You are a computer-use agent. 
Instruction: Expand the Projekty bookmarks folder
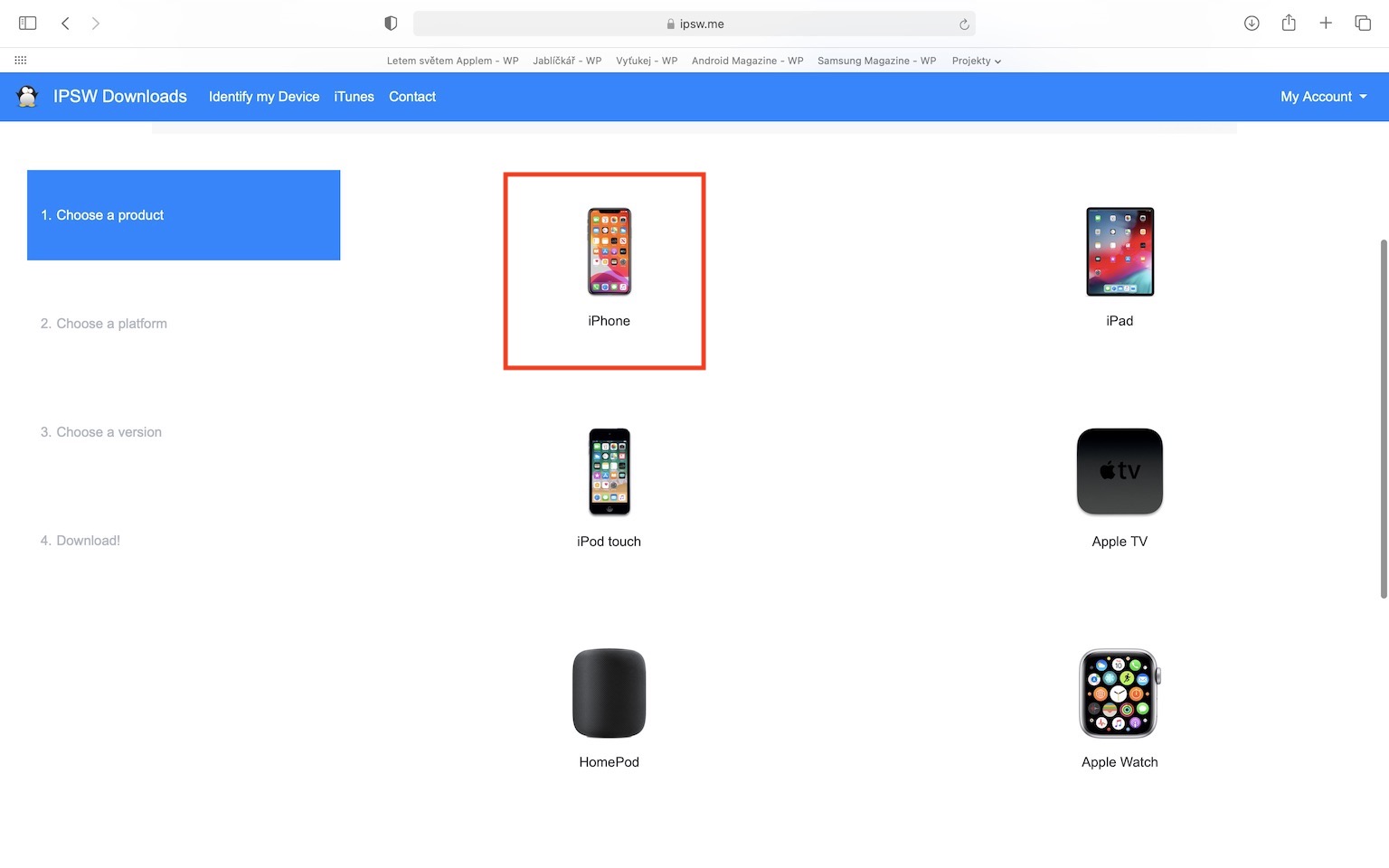[977, 61]
